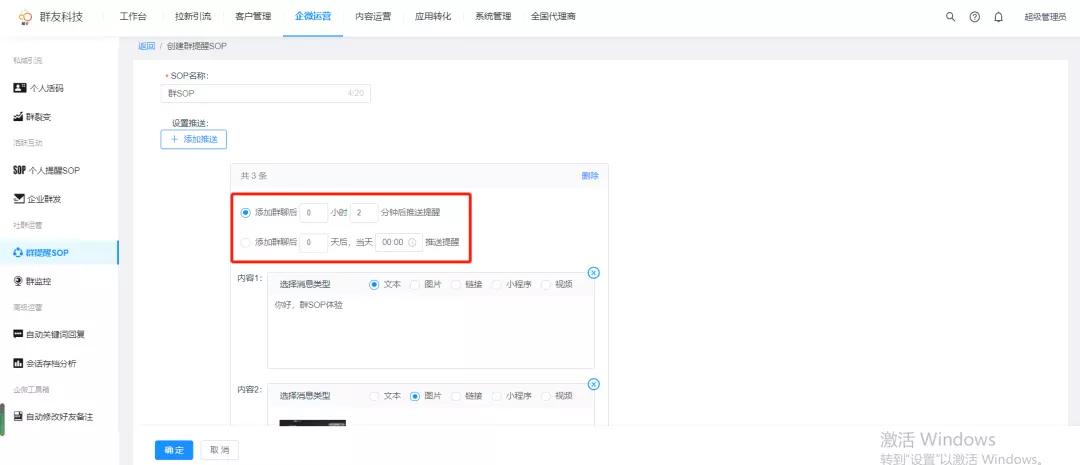Viewport: 1080px width, 465px height.
Task: Select 文本 message type for 内容1
Action: pos(374,284)
